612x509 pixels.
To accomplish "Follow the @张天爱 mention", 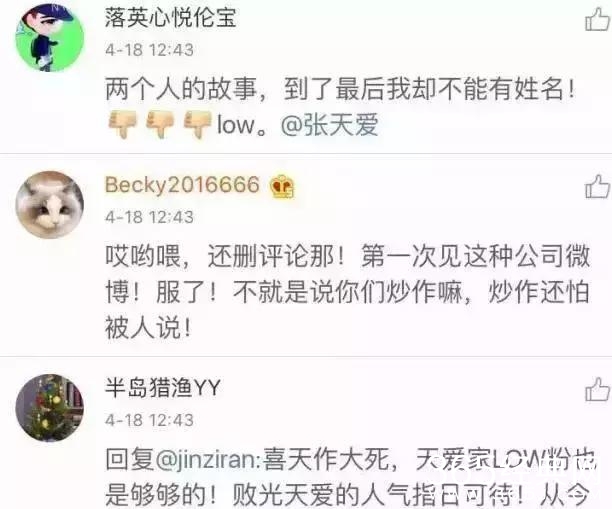I will tap(330, 125).
